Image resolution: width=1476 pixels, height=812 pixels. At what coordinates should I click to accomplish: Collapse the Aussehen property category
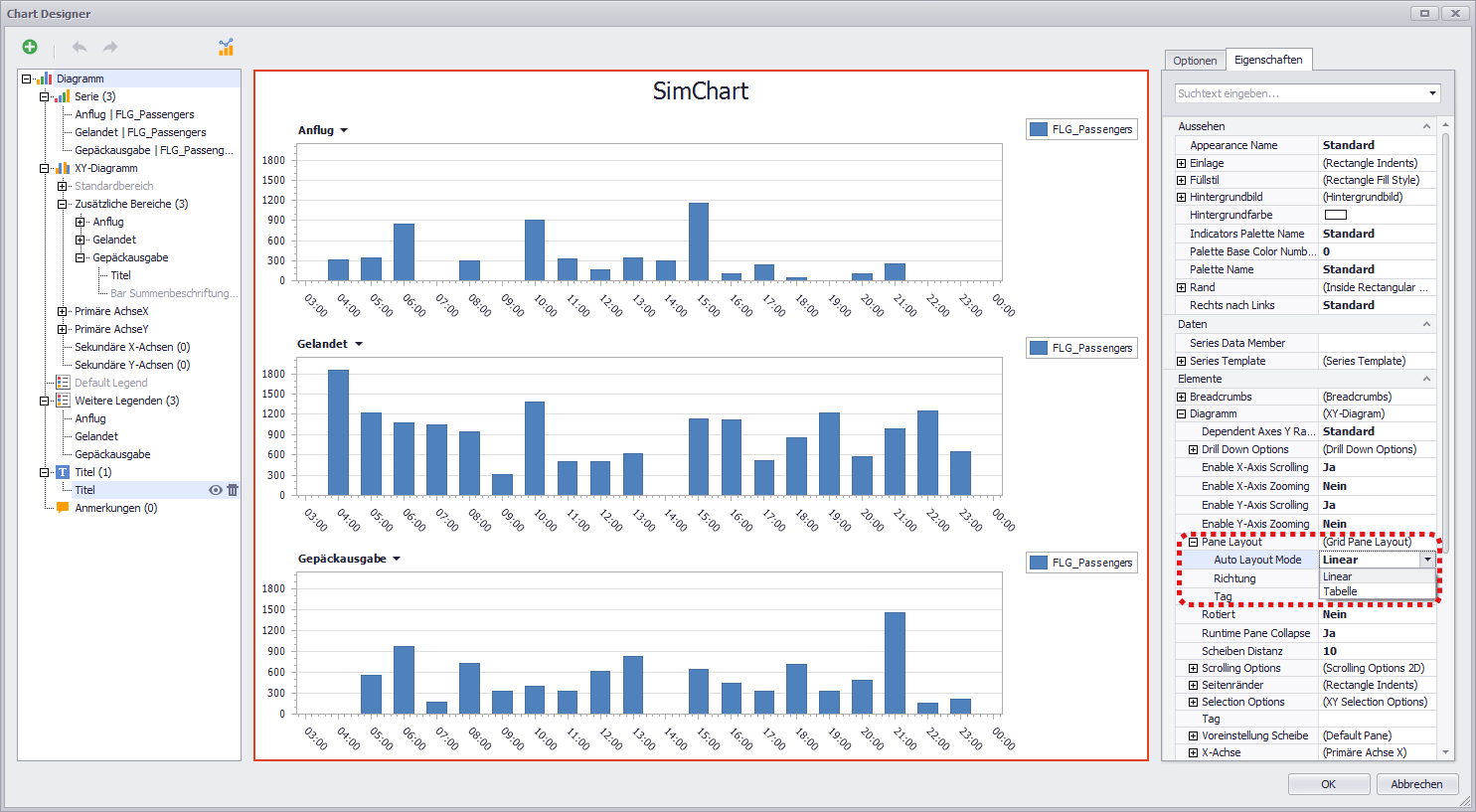pos(1426,126)
